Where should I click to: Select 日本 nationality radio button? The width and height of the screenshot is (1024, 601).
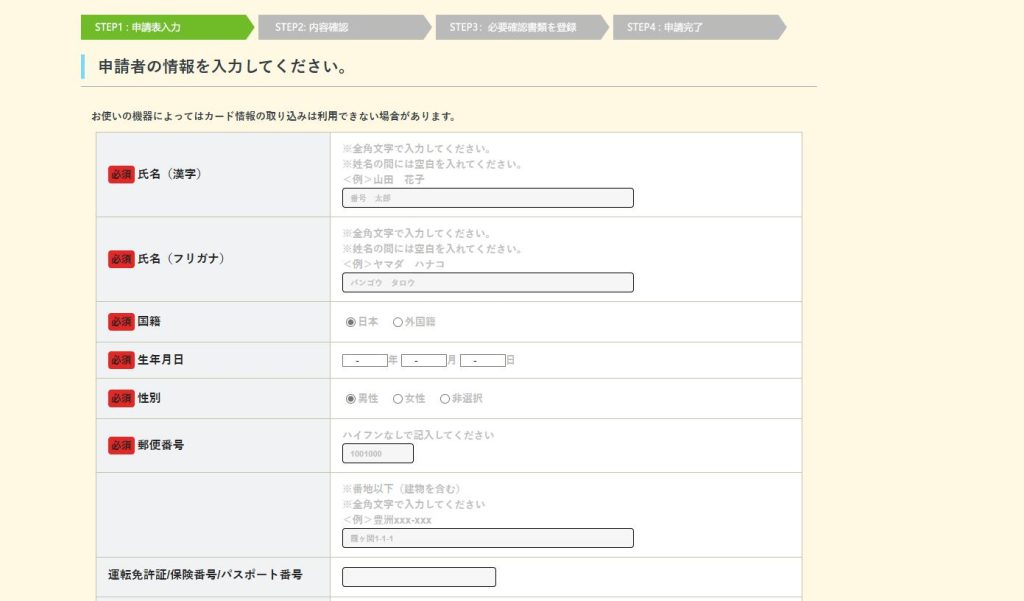tap(351, 322)
